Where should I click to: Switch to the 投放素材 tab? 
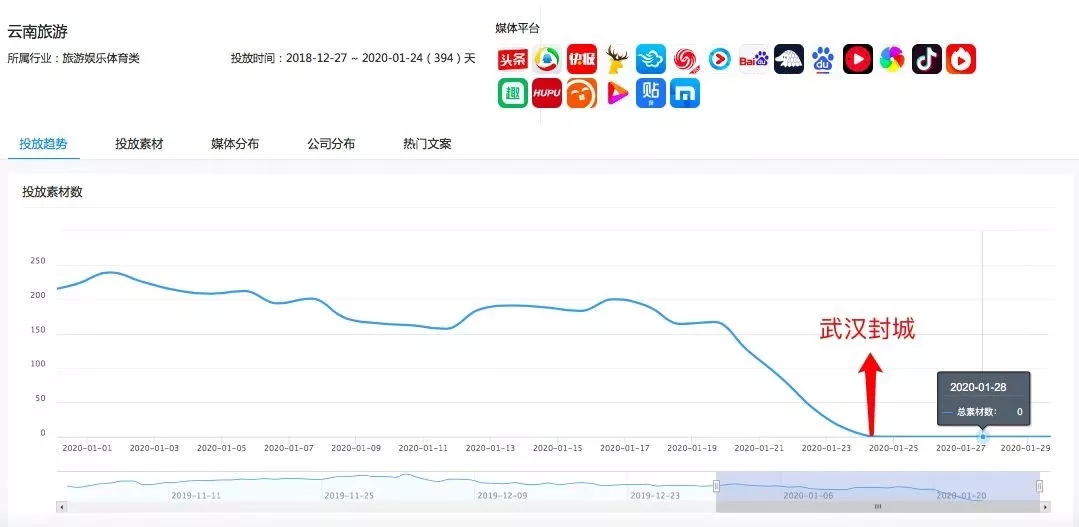pos(139,144)
